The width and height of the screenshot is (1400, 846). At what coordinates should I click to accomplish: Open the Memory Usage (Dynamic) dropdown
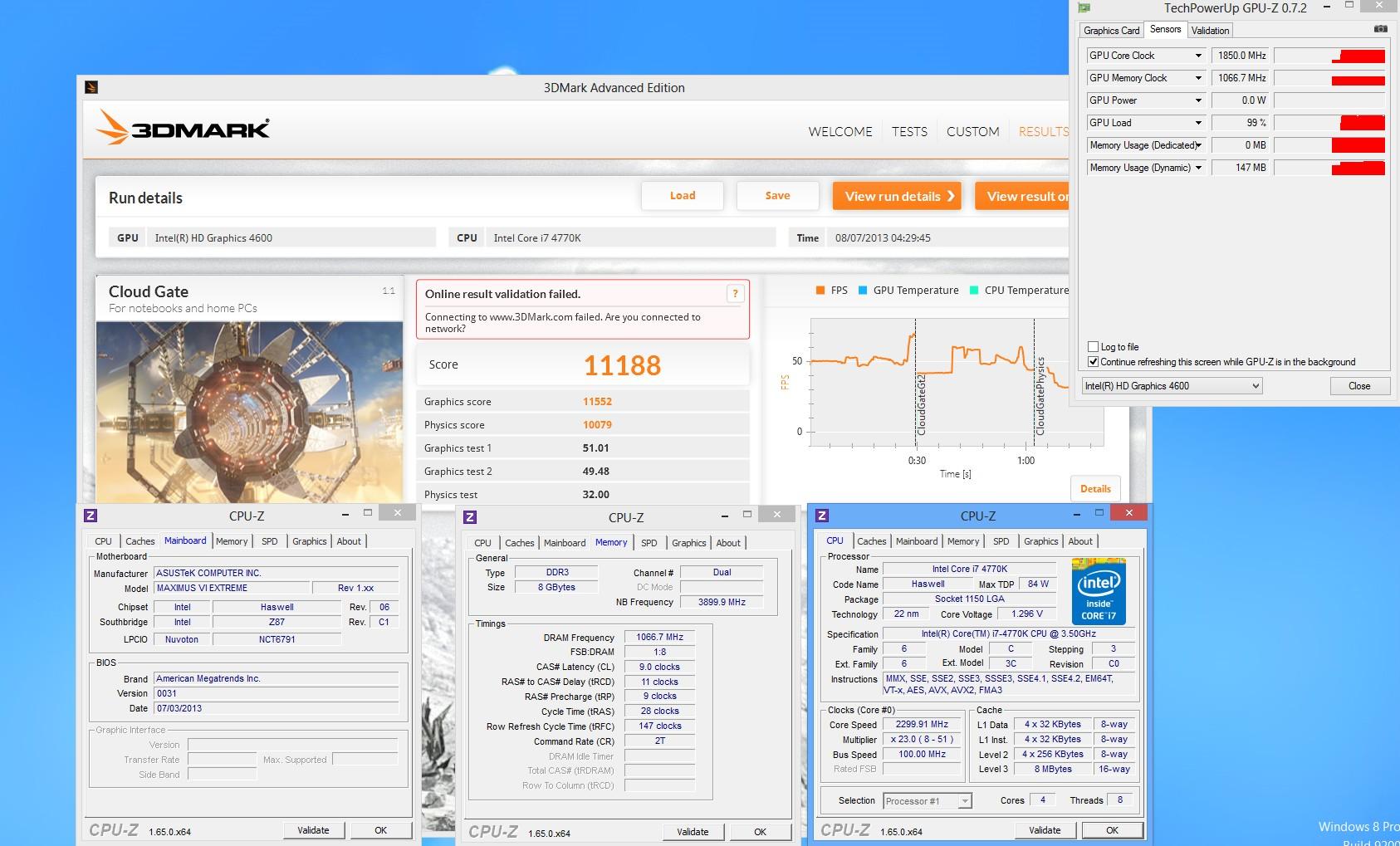coord(1198,168)
